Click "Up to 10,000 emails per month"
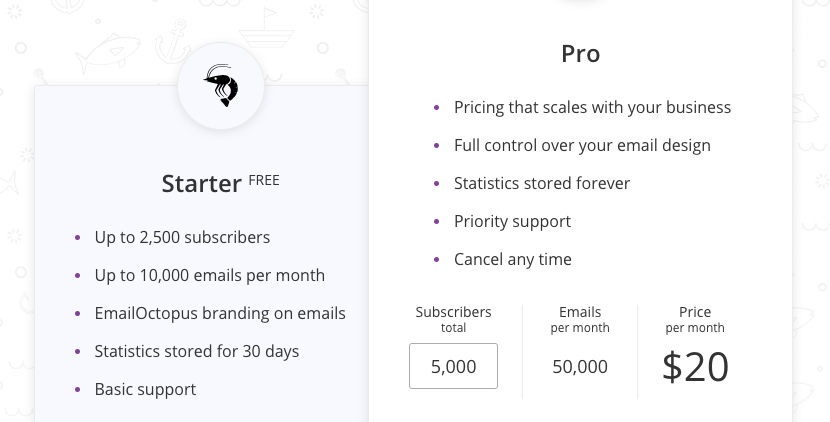 [x=209, y=275]
